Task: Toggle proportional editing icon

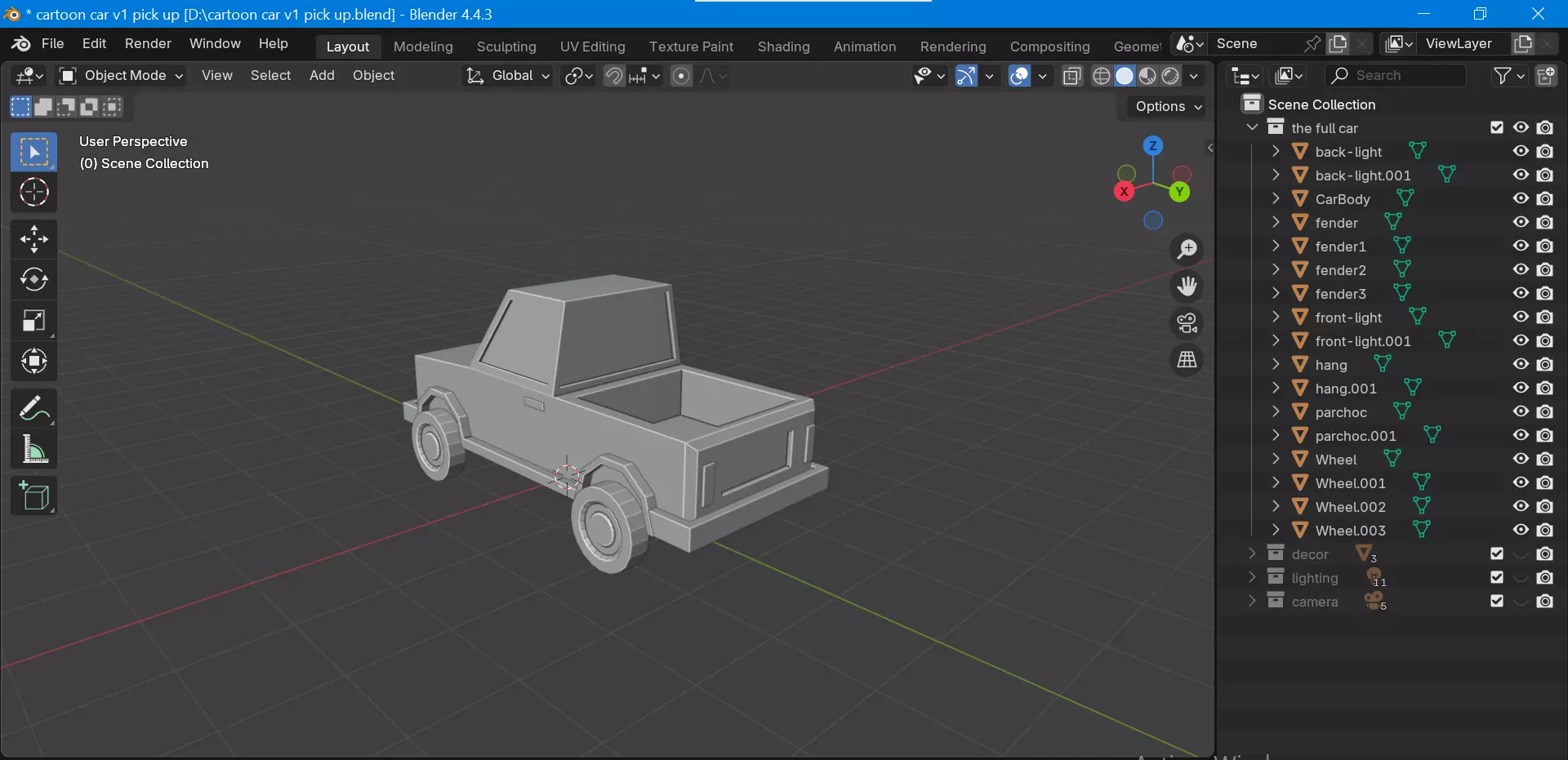Action: (x=681, y=76)
